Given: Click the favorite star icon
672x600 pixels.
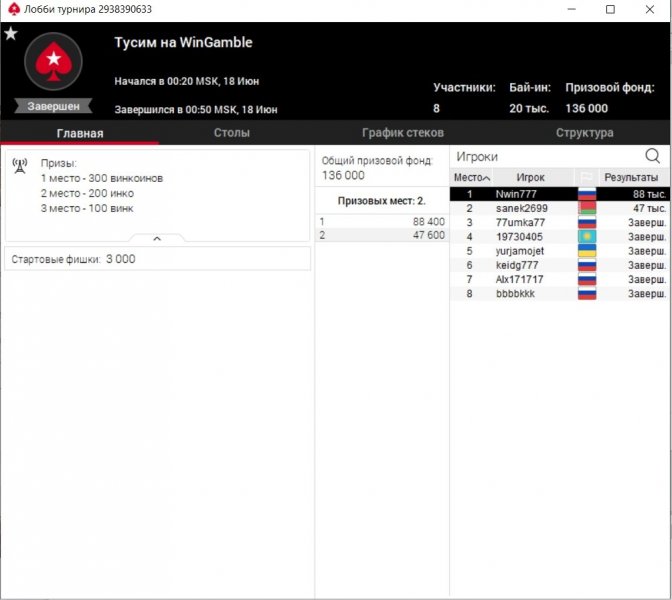Looking at the screenshot, I should (11, 34).
